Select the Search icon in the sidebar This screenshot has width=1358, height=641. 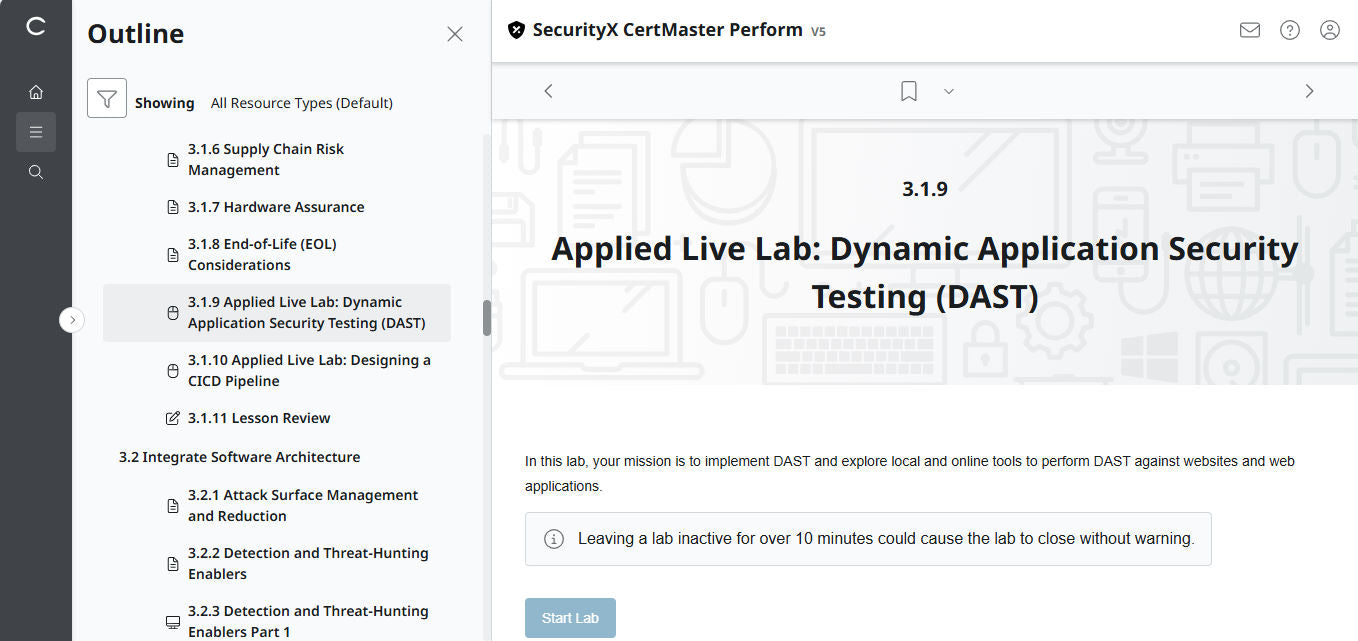tap(36, 171)
